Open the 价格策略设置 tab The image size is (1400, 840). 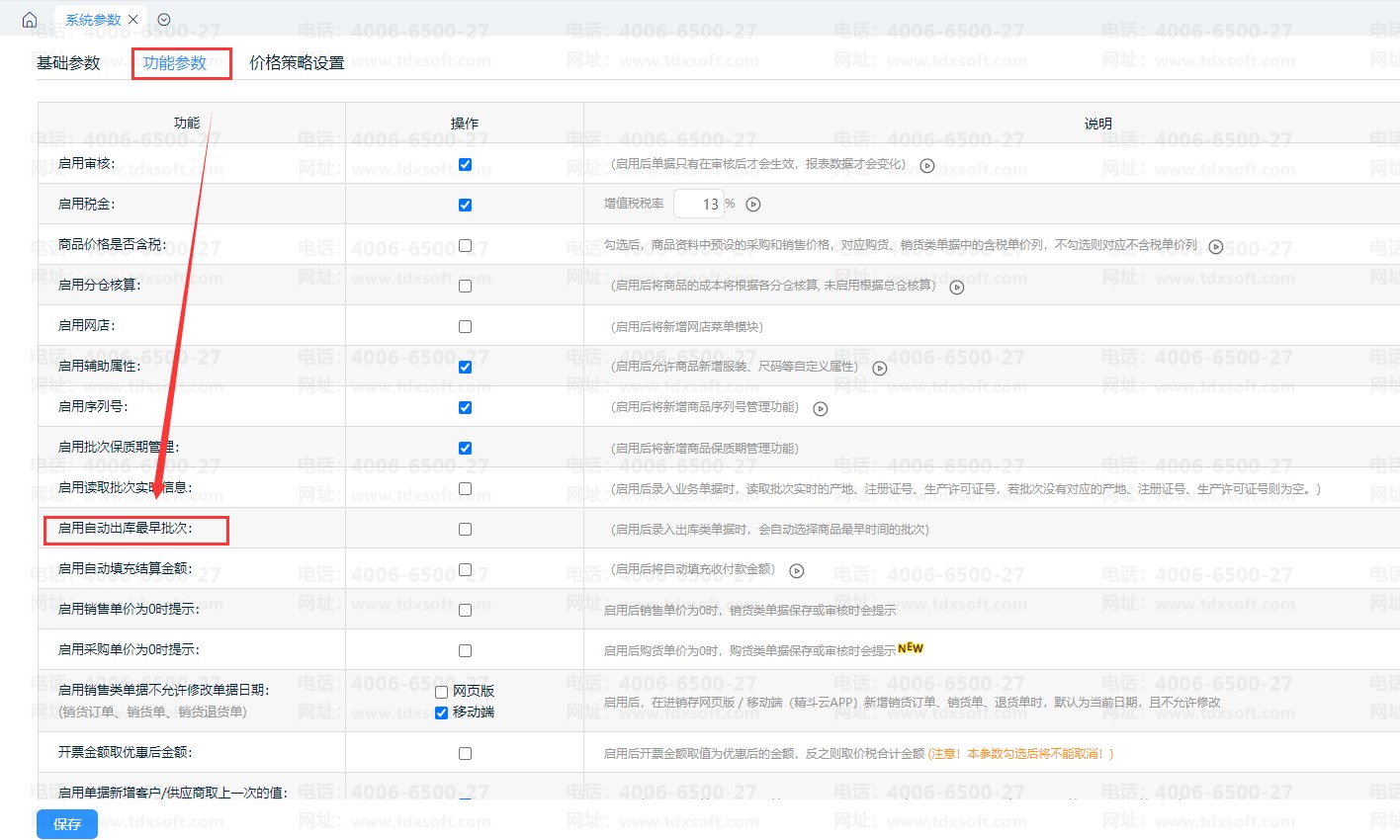tap(297, 63)
